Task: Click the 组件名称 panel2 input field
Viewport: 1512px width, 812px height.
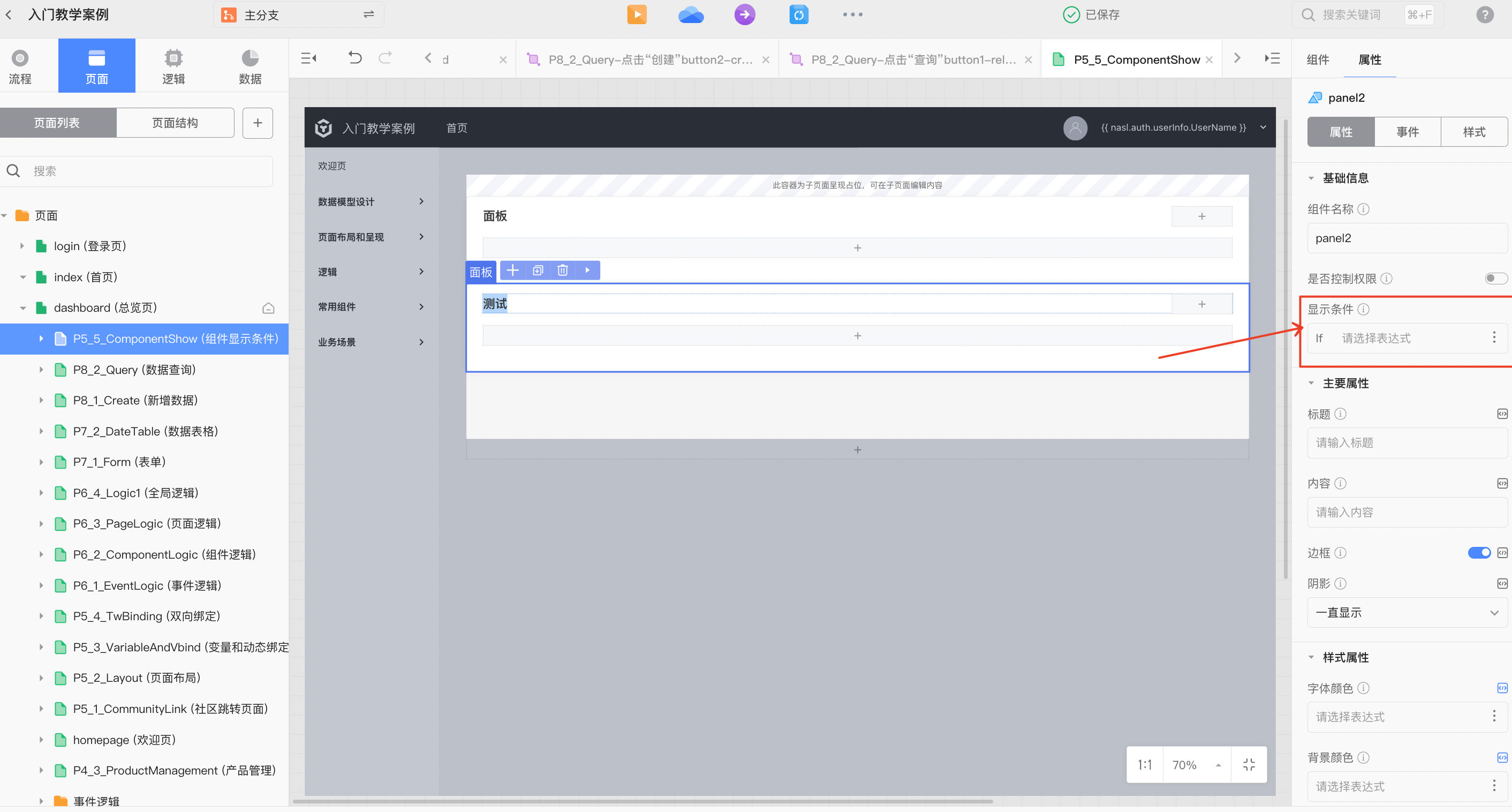Action: [1407, 238]
